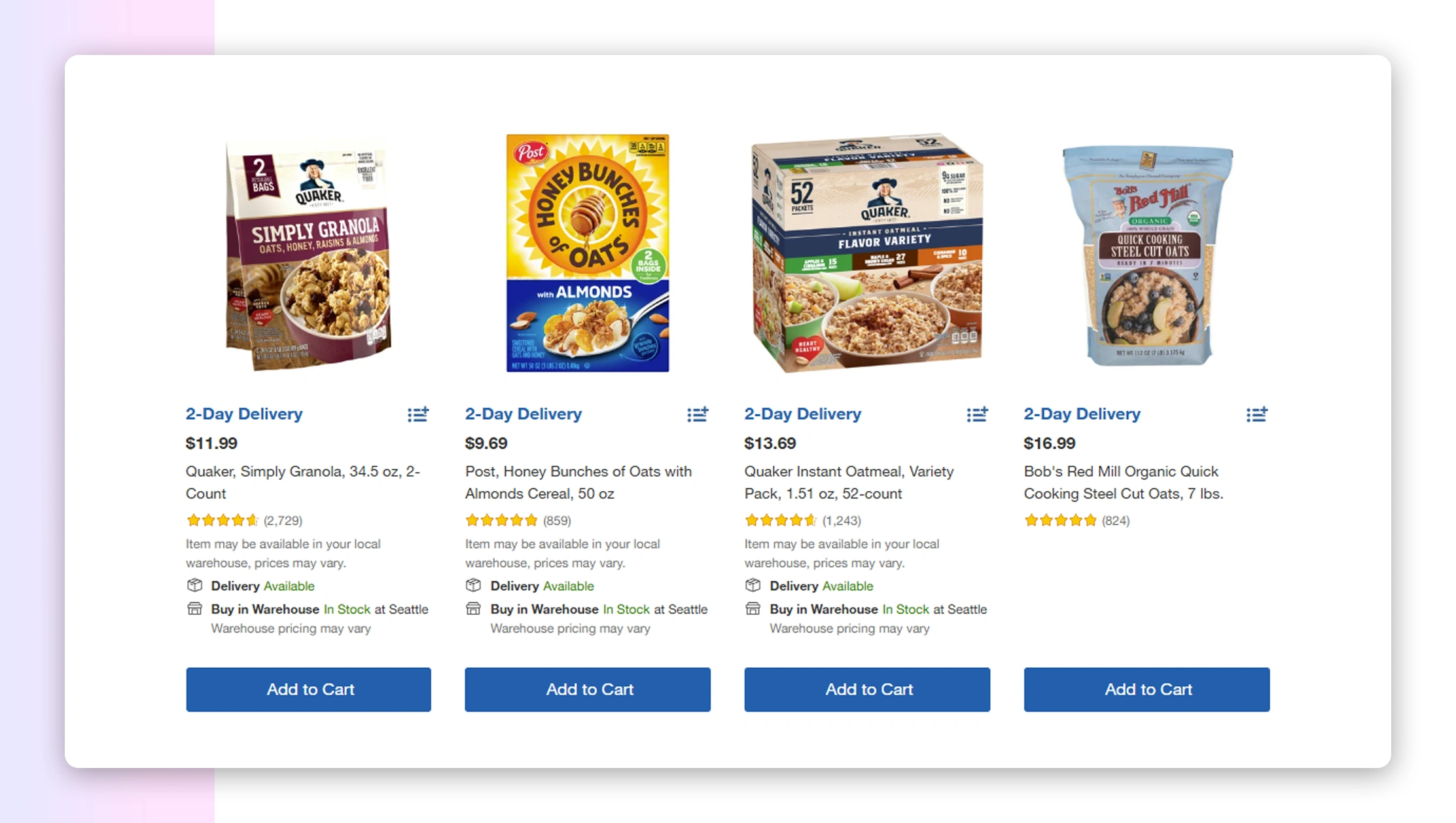Viewport: 1456px width, 823px height.
Task: Add Bob's Red Mill Steel Cut Oats to cart
Action: point(1146,689)
